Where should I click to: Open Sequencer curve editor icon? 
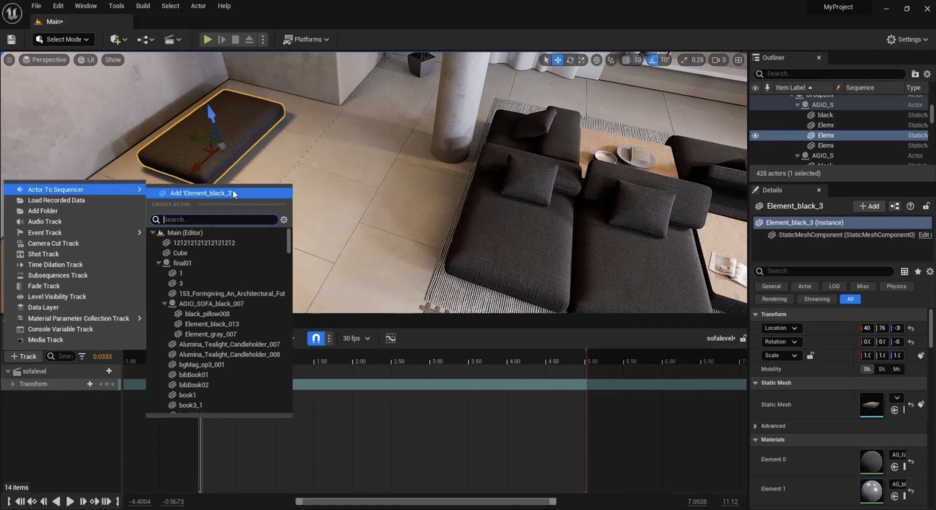point(390,339)
